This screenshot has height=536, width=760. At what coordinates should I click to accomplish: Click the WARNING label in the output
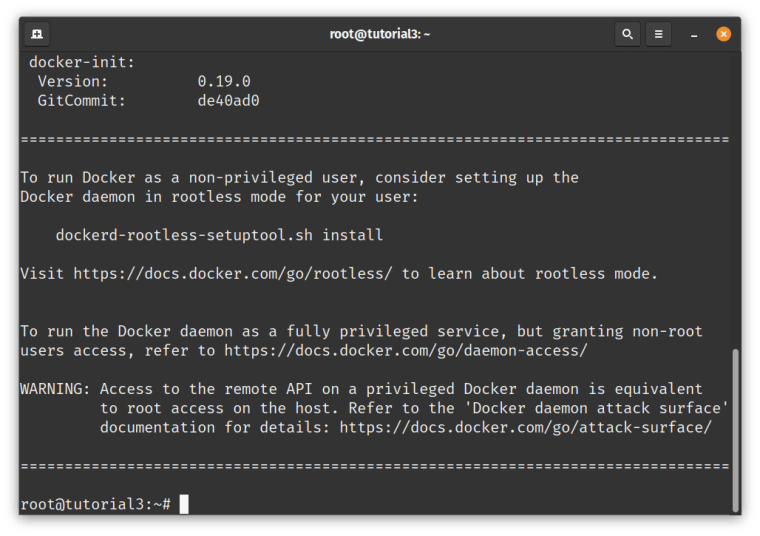55,389
